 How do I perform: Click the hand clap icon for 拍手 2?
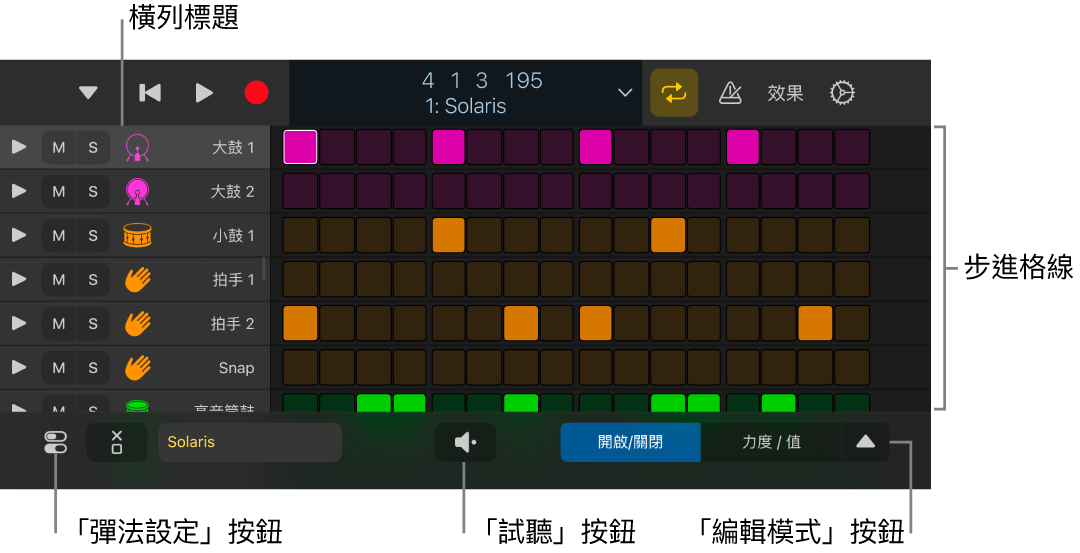137,324
